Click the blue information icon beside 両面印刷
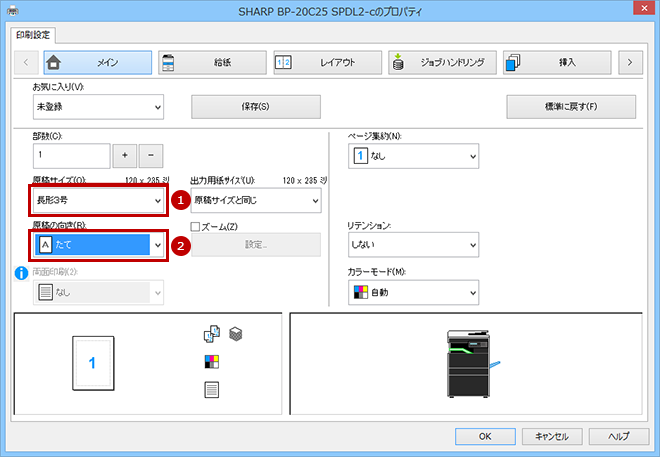This screenshot has height=457, width=660. [21, 273]
